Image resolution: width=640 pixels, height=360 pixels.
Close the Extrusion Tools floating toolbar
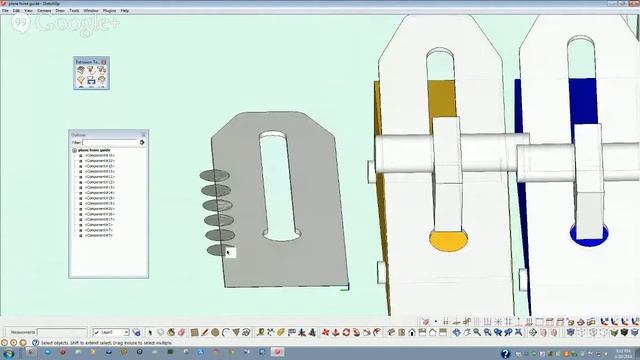(104, 62)
